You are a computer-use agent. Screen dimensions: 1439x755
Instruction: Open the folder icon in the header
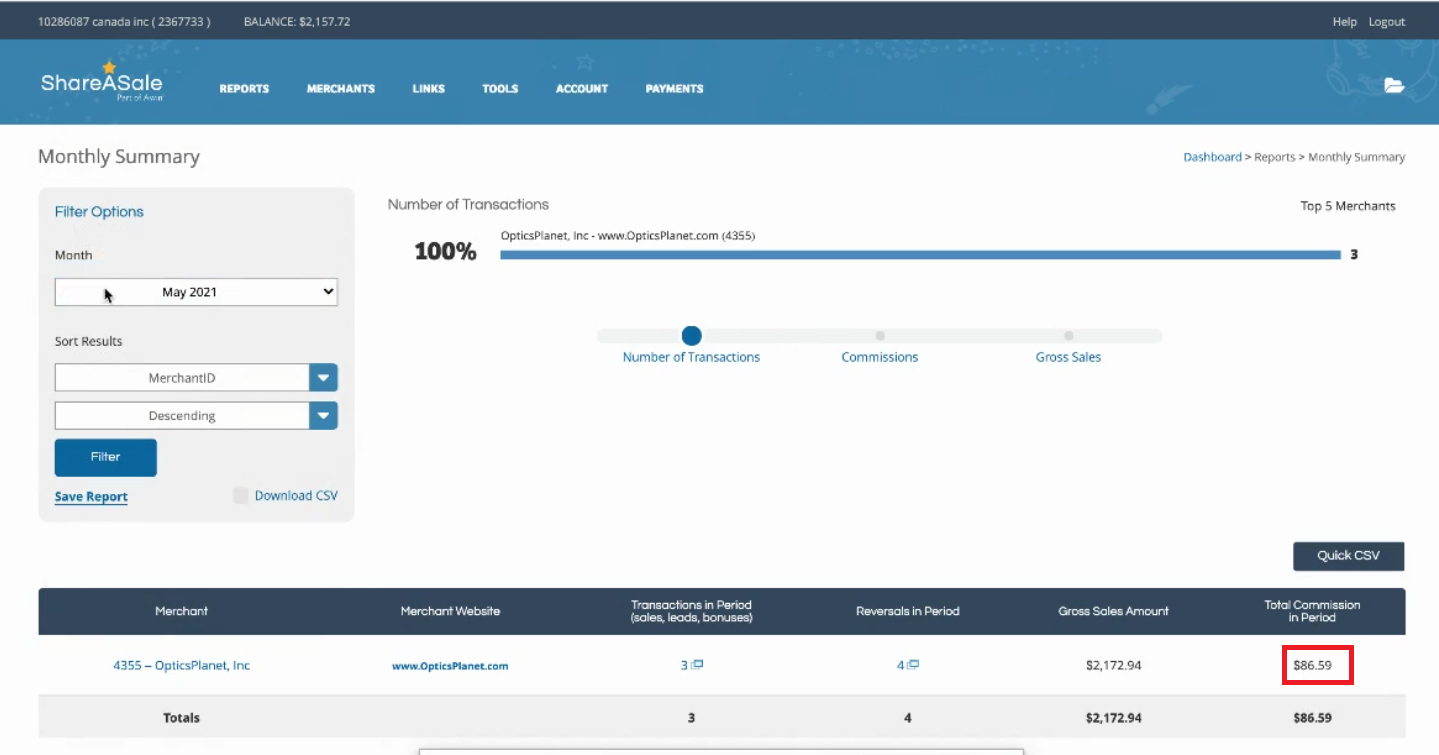[x=1394, y=86]
